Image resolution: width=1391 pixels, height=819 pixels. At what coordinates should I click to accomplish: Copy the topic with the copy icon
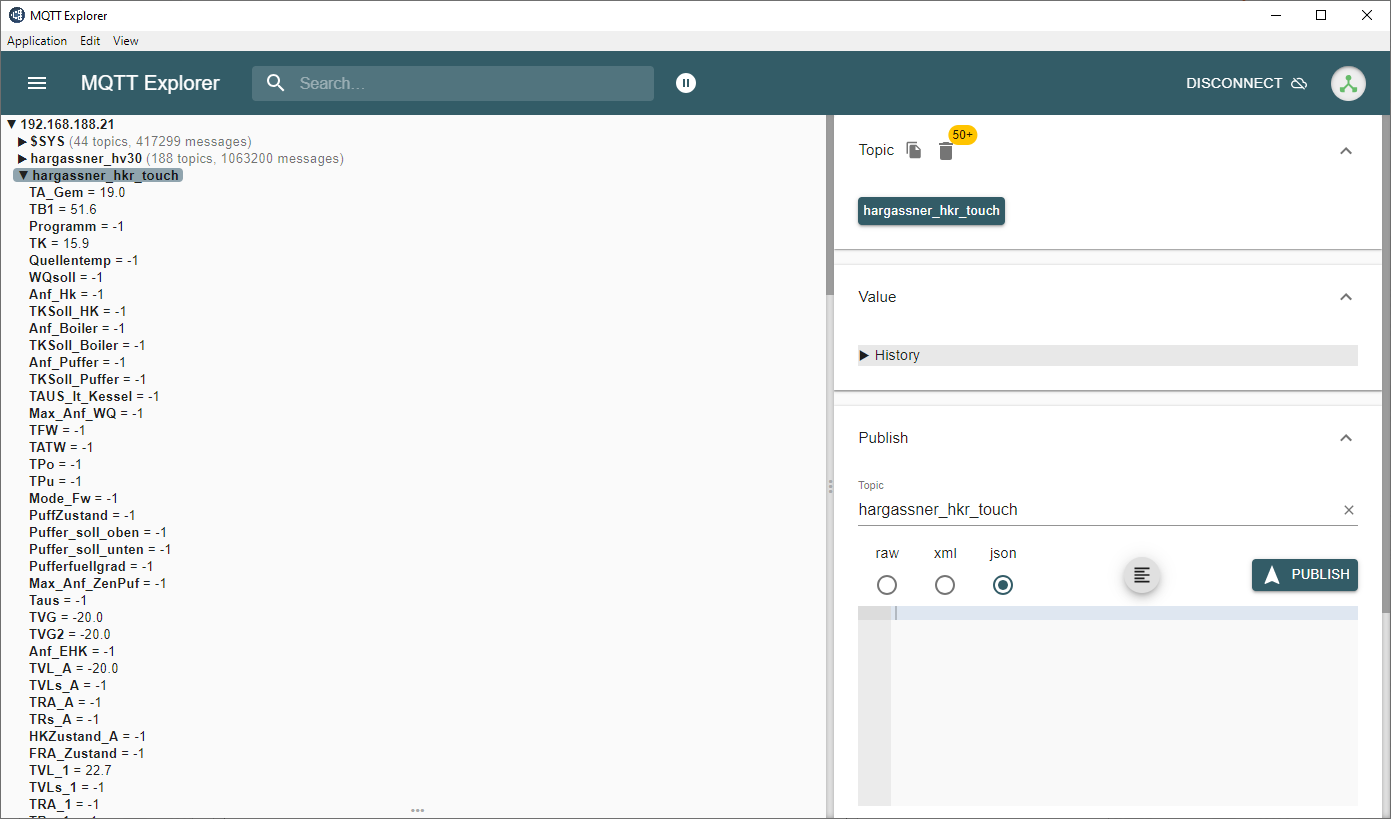tap(914, 150)
